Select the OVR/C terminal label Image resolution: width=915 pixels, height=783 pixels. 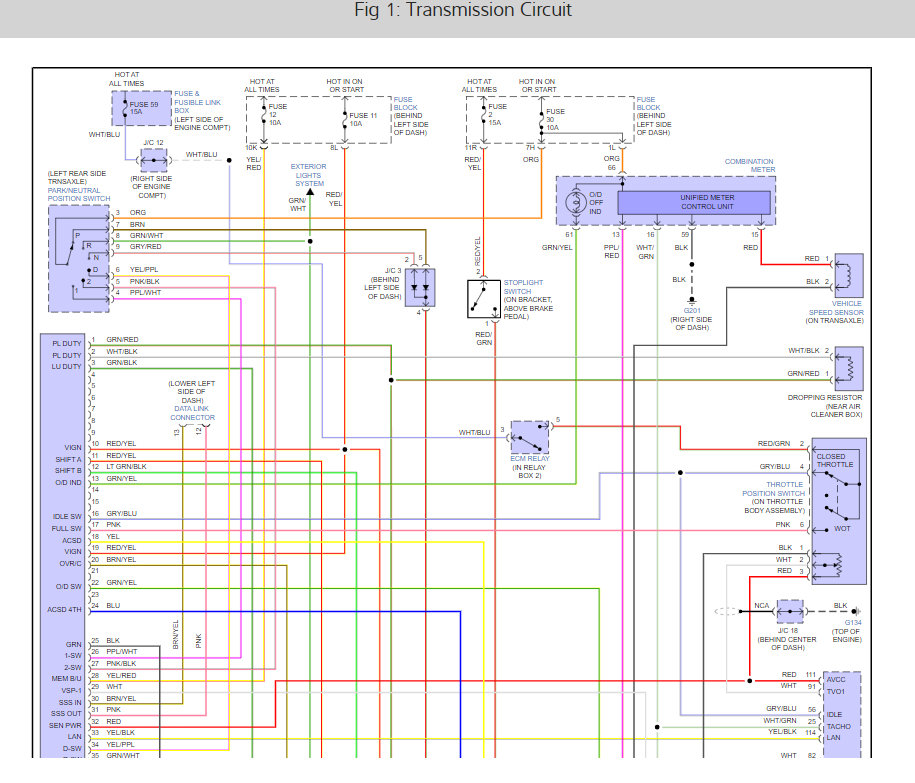[x=71, y=564]
